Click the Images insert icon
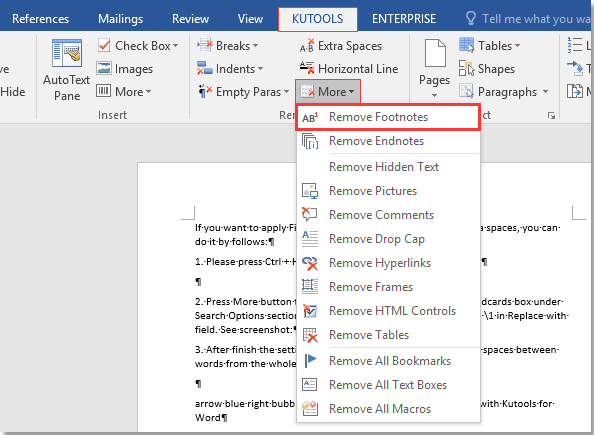594x435 pixels. 104,69
